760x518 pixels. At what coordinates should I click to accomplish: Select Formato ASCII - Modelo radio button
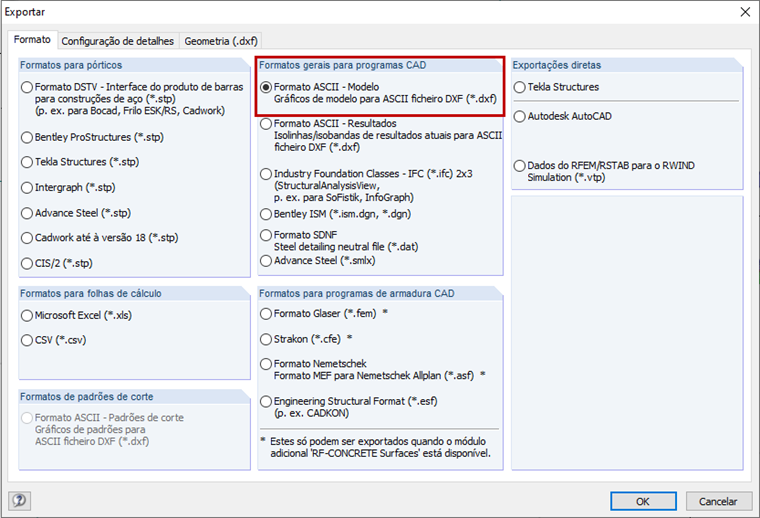pos(266,87)
